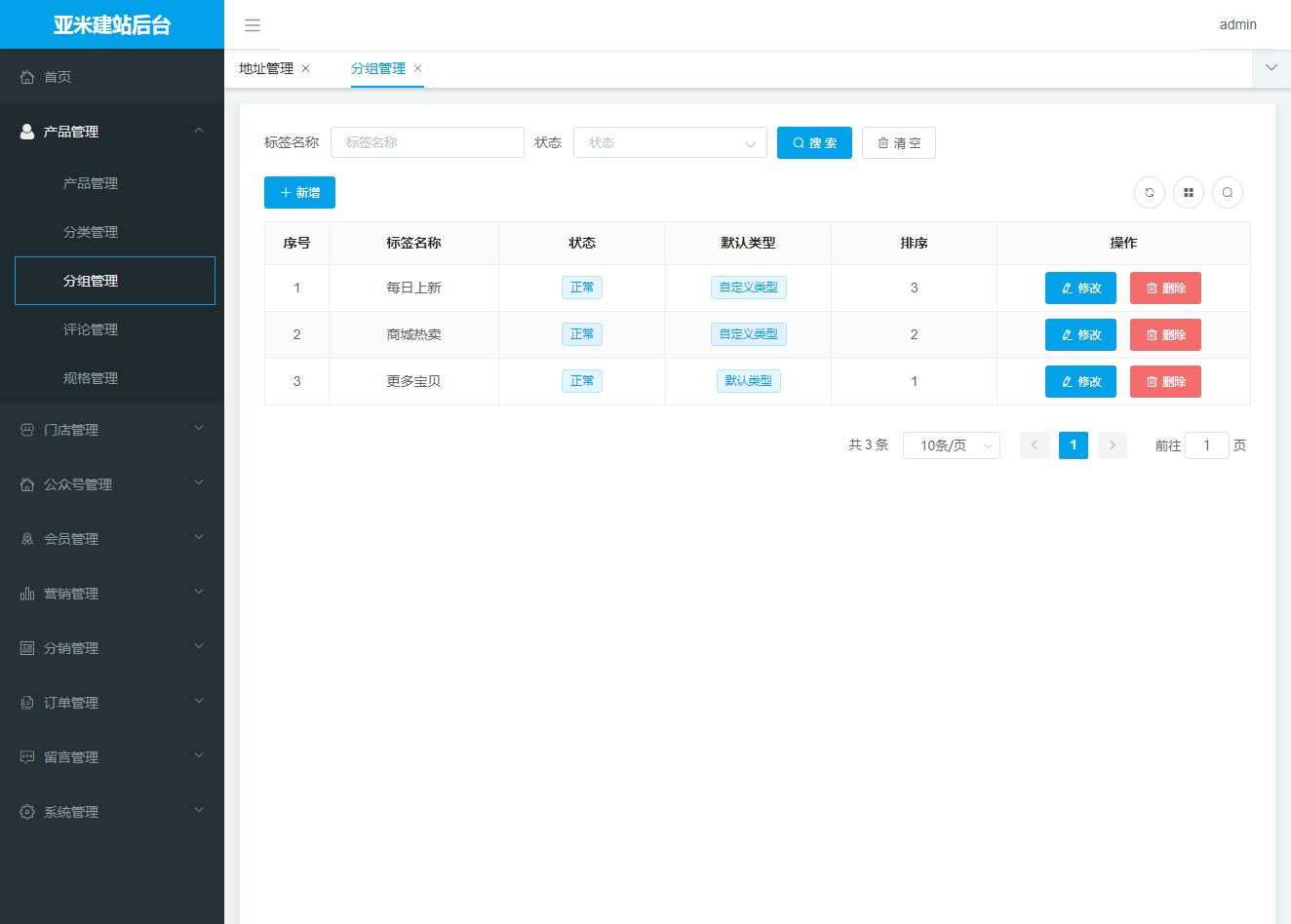Open the 状态 filter dropdown
This screenshot has height=924, width=1291.
(670, 143)
